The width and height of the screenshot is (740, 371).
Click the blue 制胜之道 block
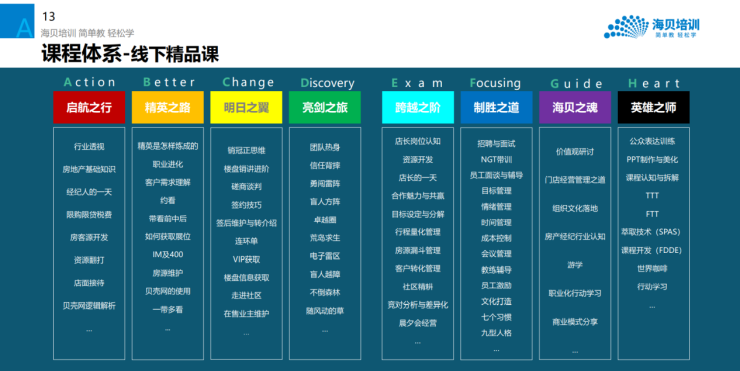click(x=496, y=108)
